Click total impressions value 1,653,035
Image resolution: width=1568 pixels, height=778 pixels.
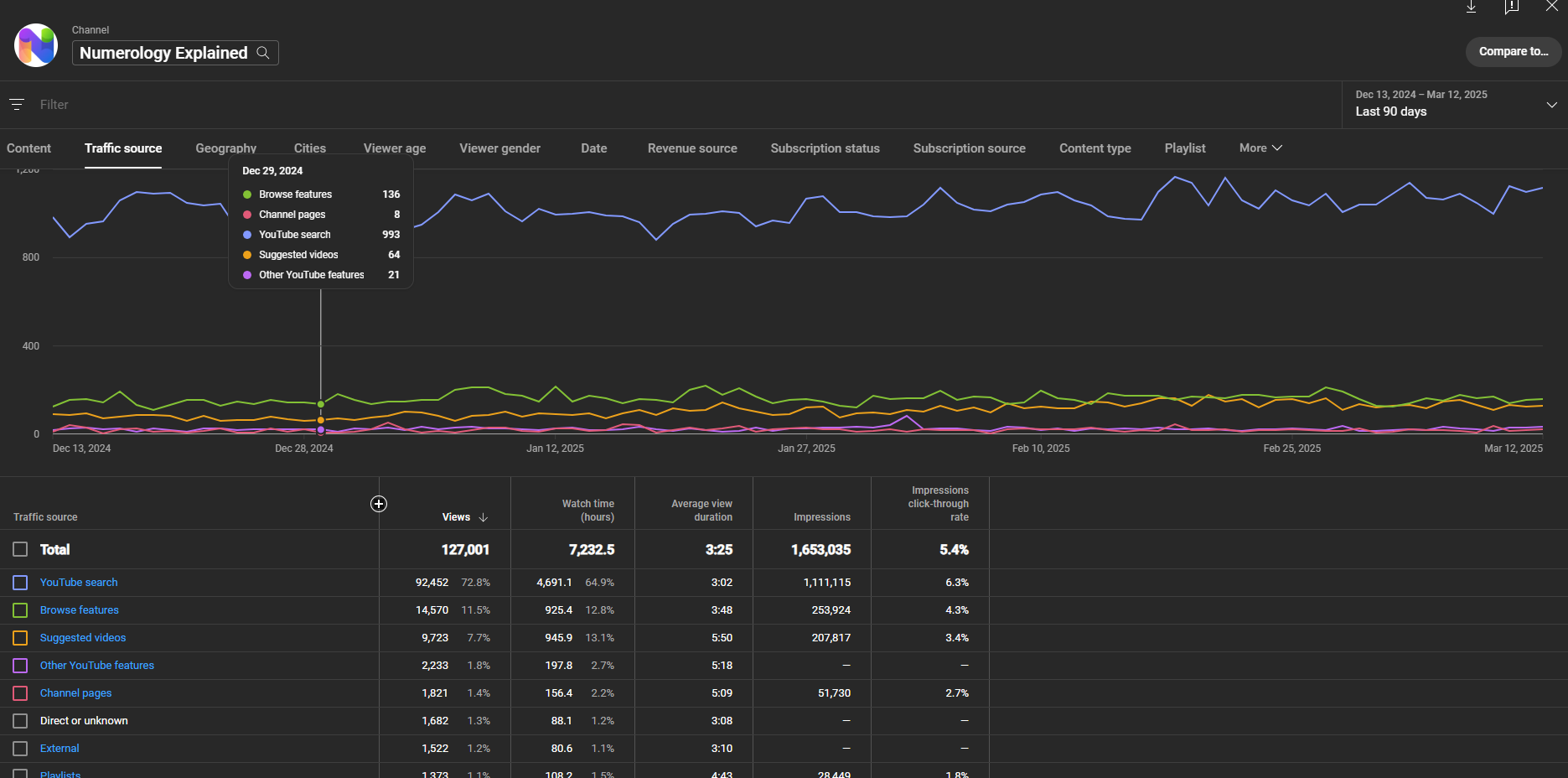(820, 550)
